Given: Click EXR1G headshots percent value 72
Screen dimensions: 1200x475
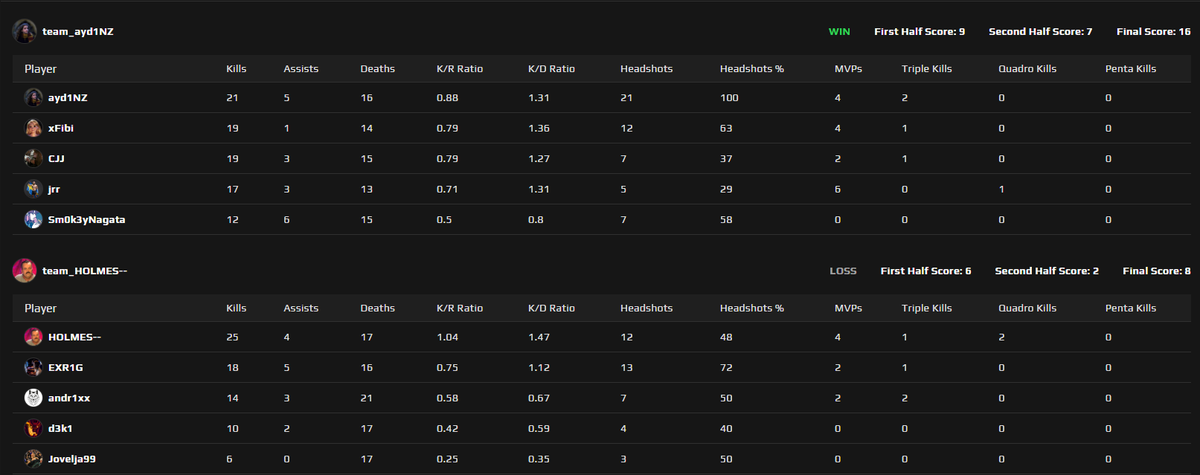Looking at the screenshot, I should pos(726,367).
